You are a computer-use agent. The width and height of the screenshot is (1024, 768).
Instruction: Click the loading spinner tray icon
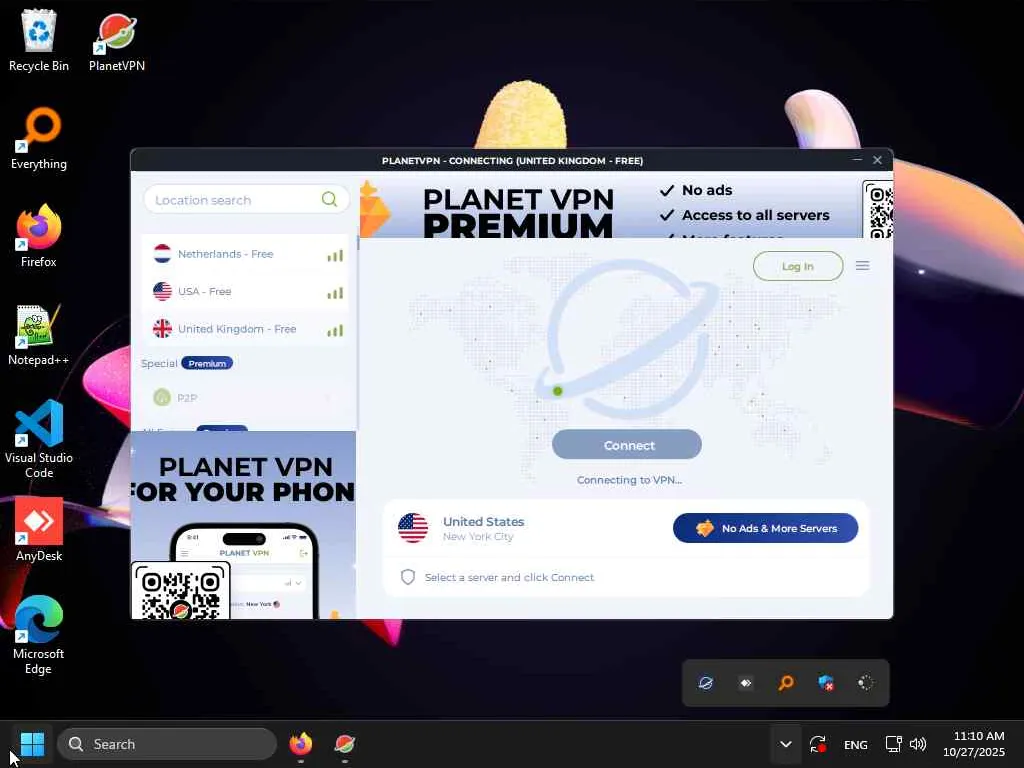pyautogui.click(x=865, y=683)
